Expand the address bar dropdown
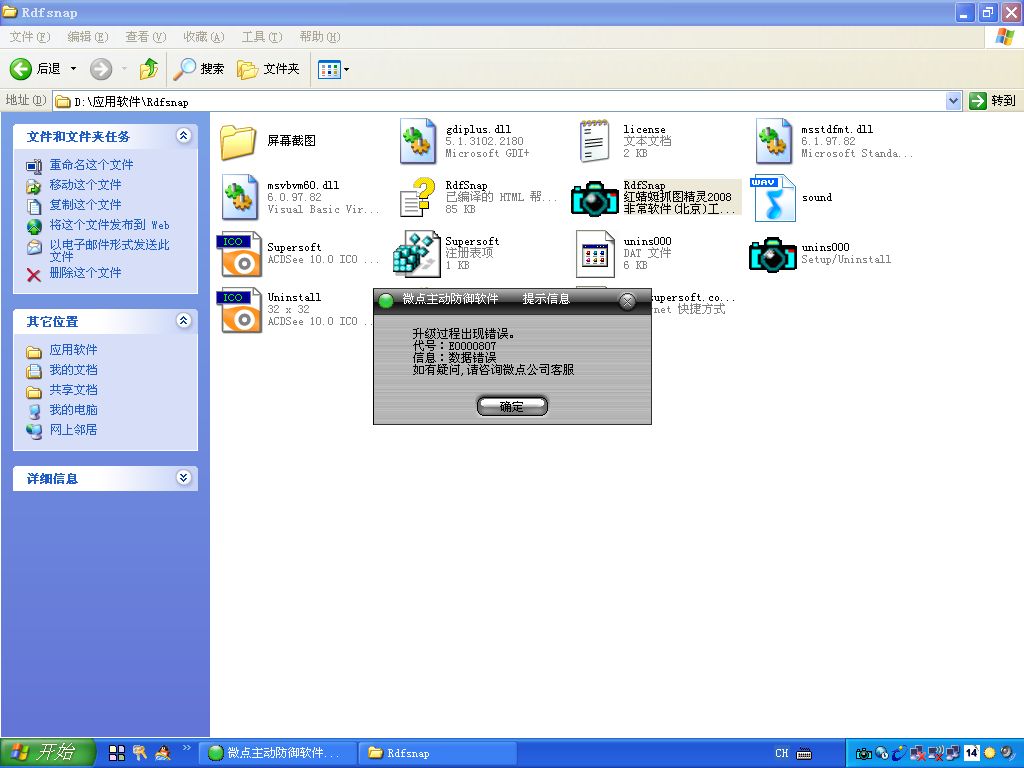 coord(953,101)
